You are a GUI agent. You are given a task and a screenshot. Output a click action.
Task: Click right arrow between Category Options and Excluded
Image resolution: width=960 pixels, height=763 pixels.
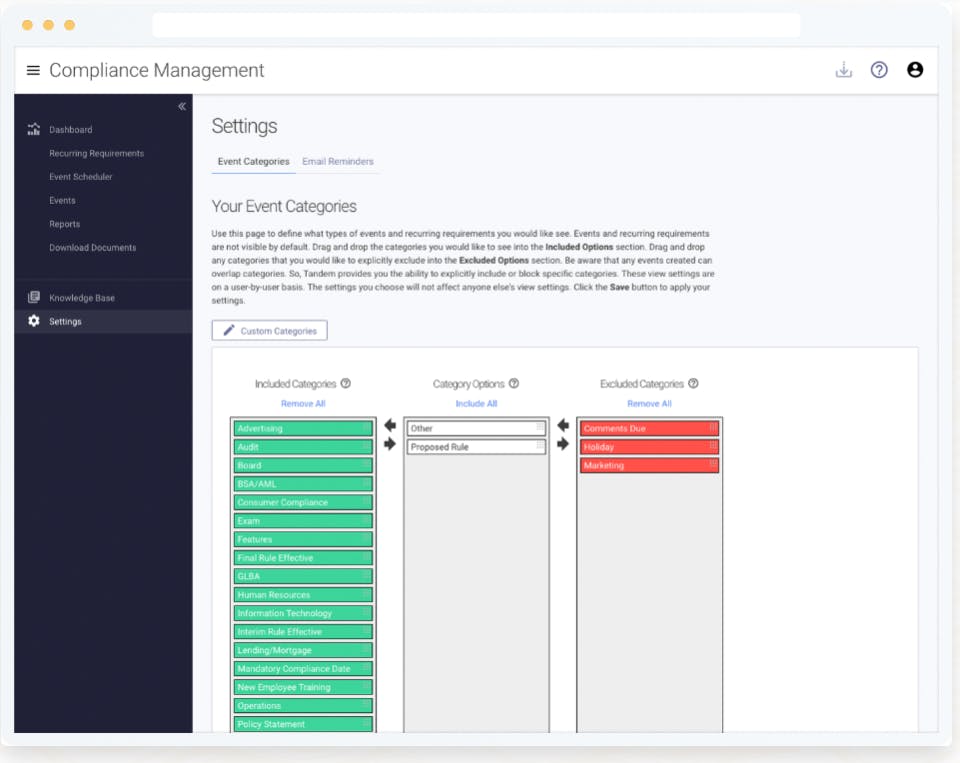click(x=563, y=444)
